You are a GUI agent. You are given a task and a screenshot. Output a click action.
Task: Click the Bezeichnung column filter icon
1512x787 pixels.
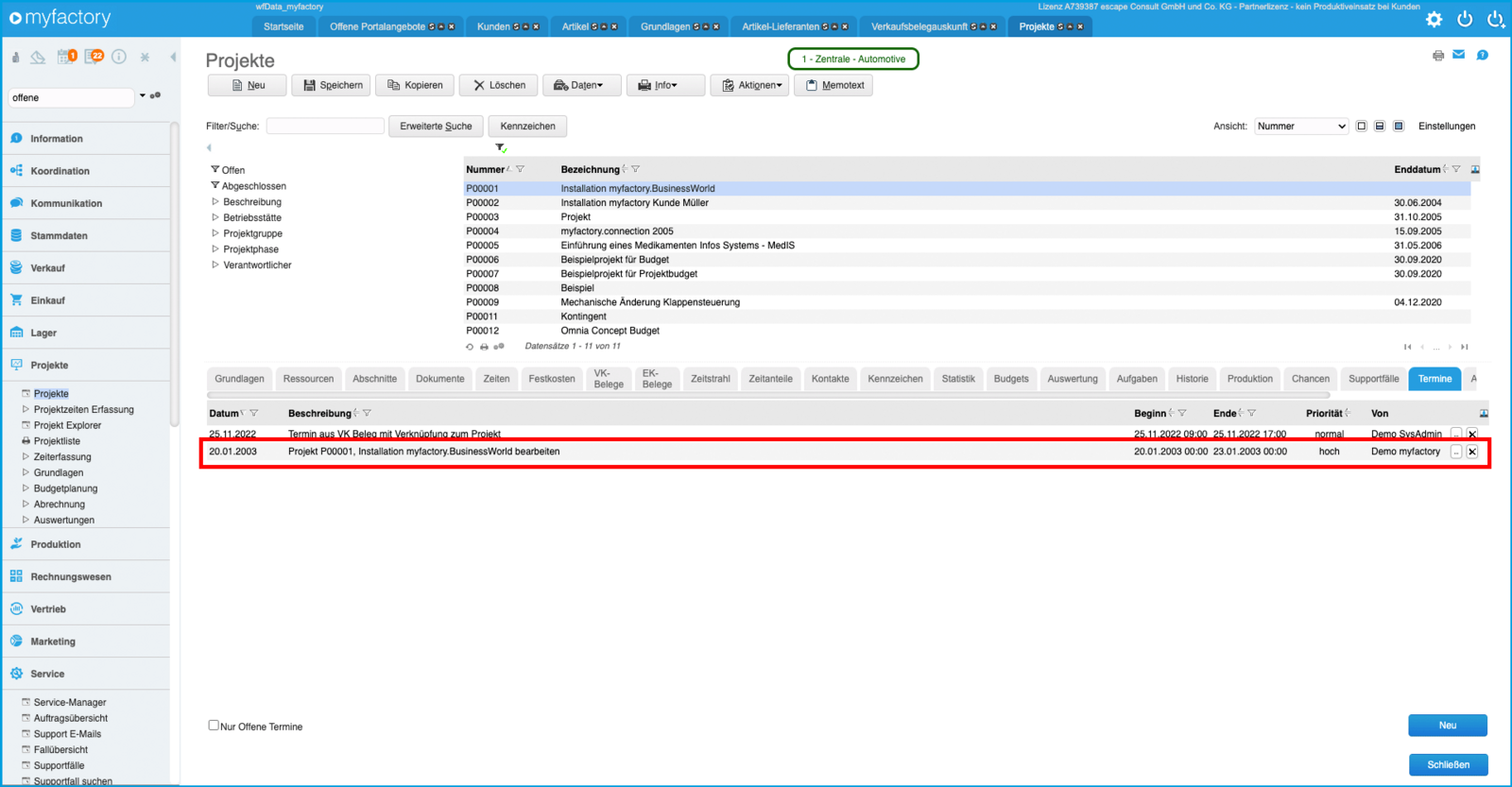click(636, 170)
